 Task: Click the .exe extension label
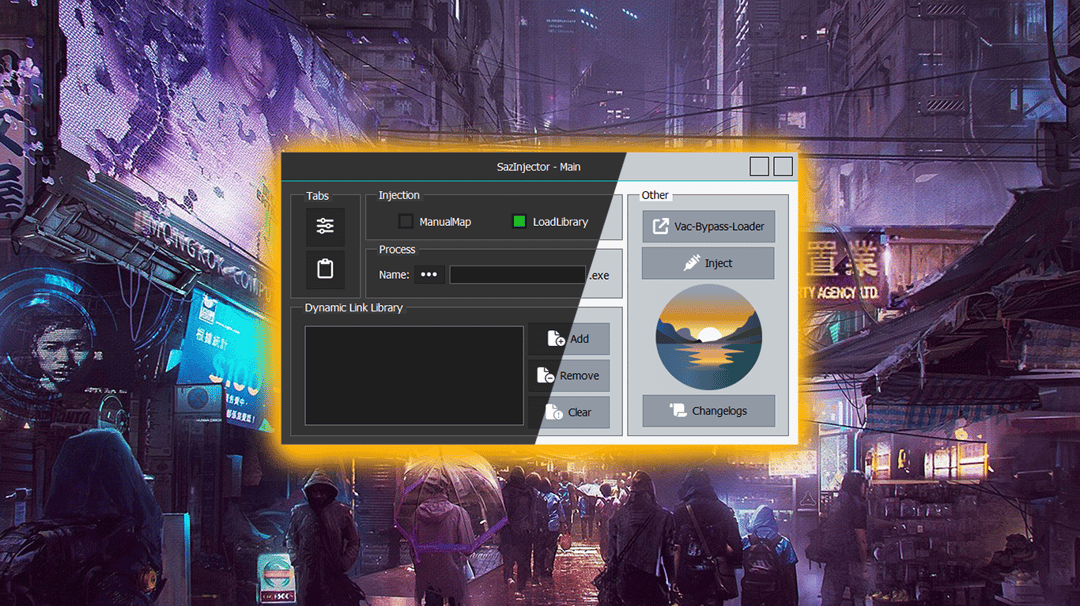pos(599,275)
